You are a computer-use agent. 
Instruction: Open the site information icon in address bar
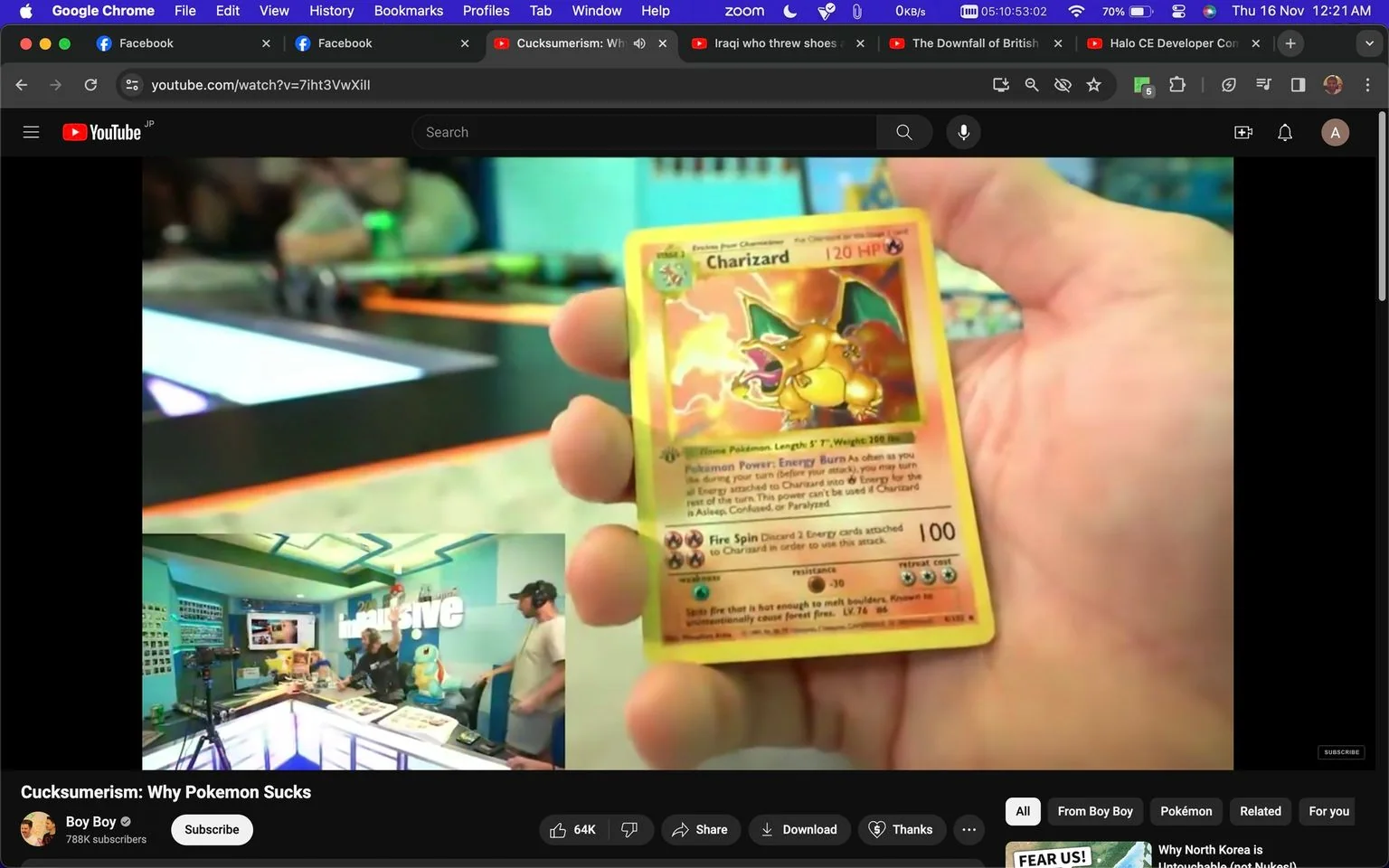click(x=132, y=85)
